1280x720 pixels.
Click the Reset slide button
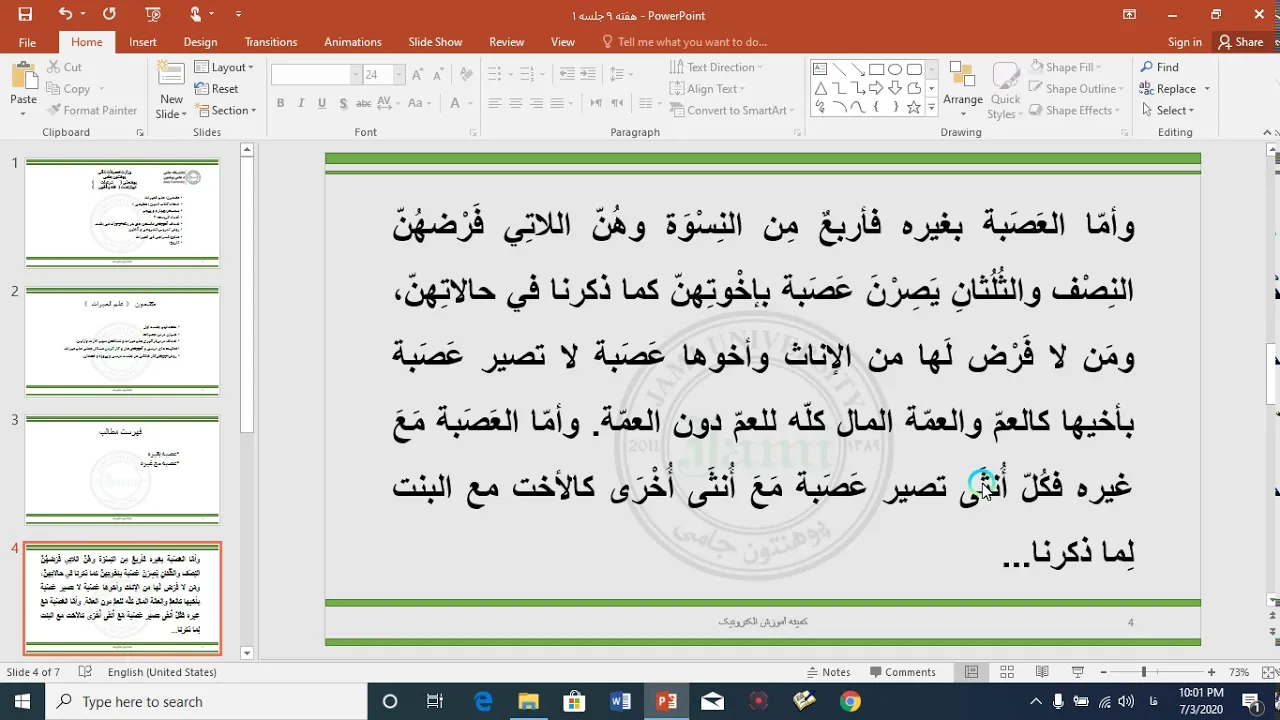[217, 89]
